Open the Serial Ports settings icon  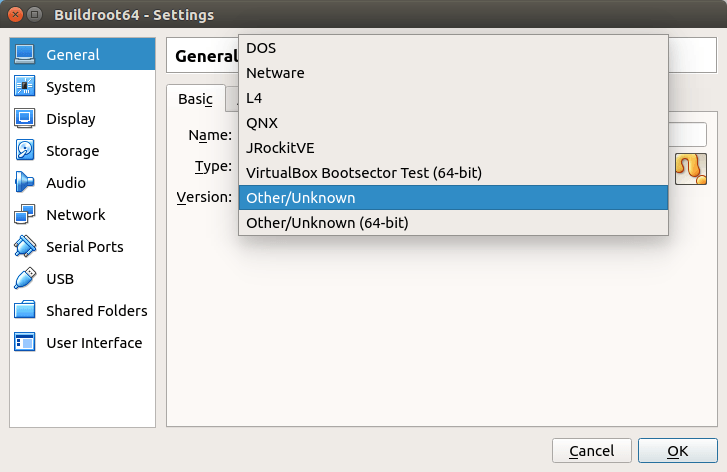point(25,247)
